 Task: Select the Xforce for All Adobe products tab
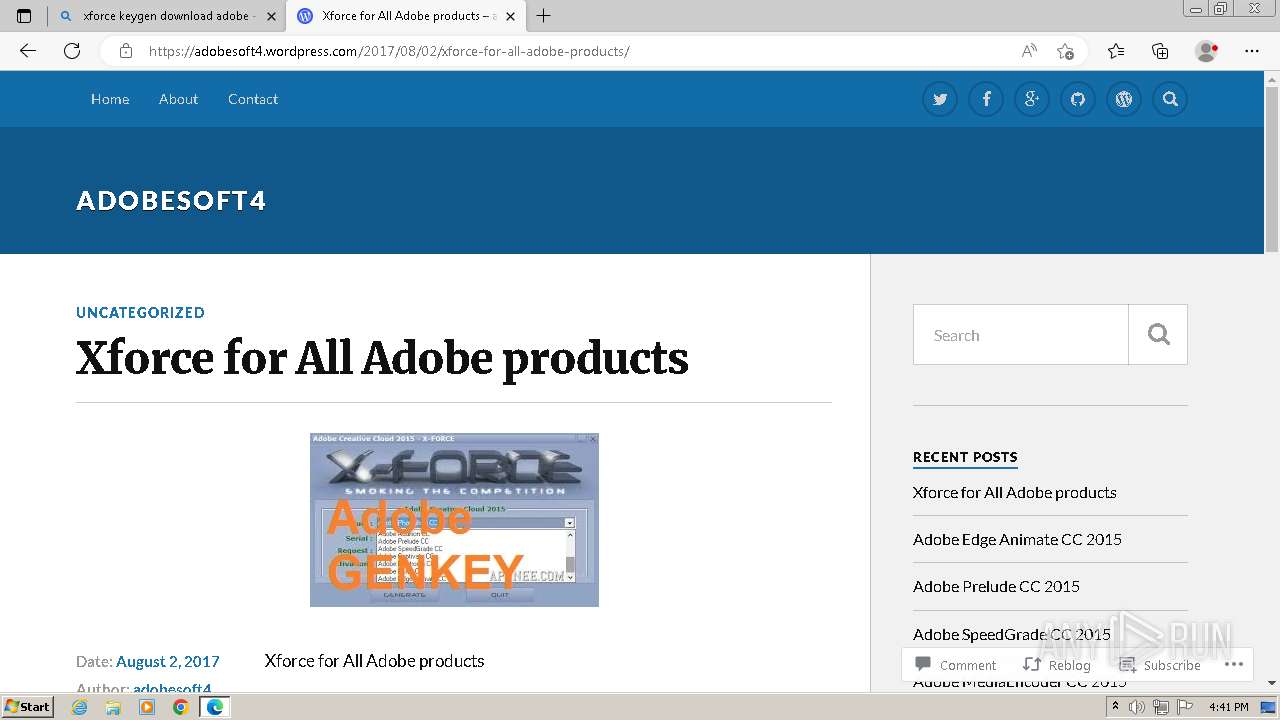tap(405, 16)
